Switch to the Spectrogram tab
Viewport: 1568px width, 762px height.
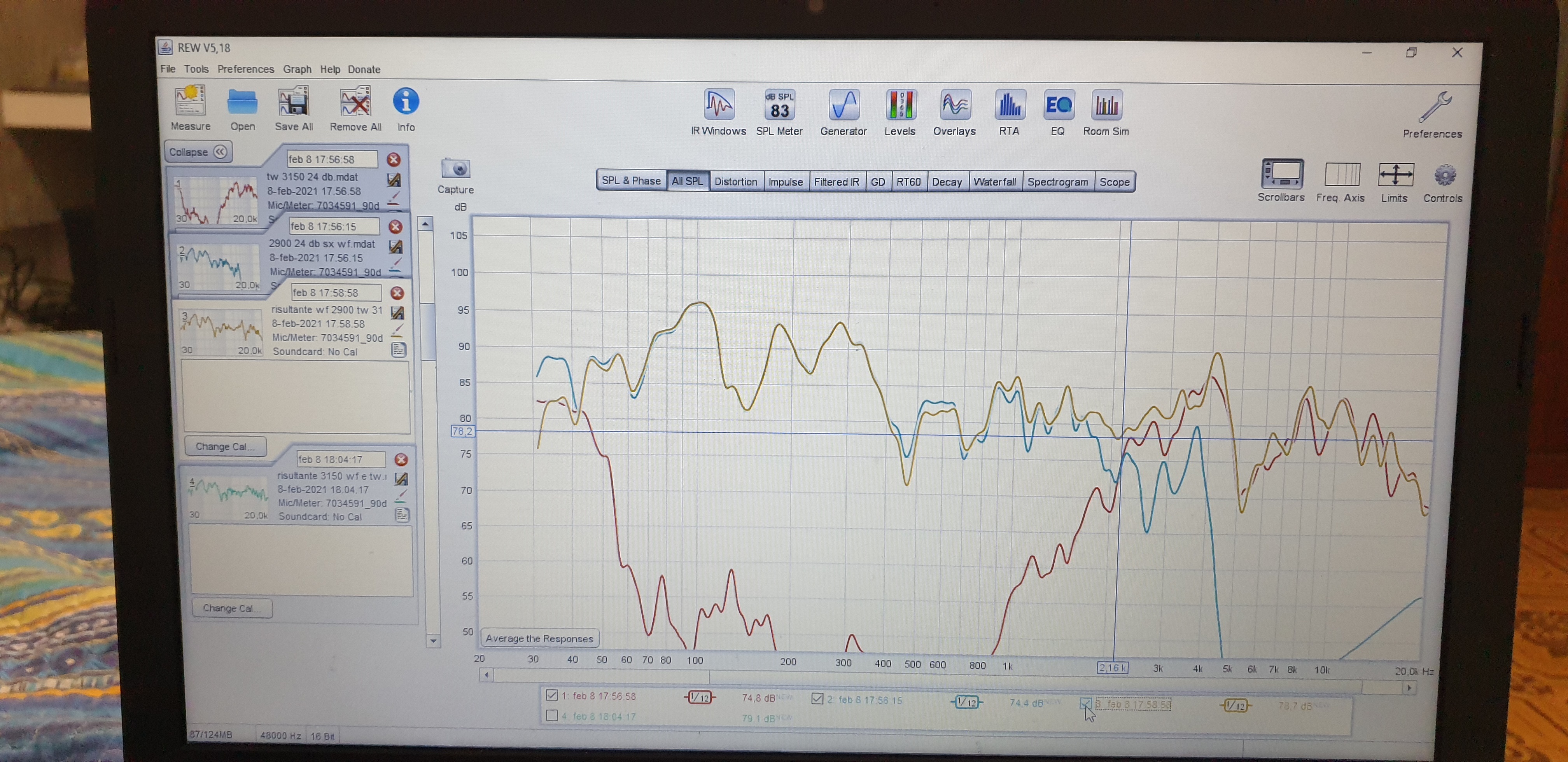(1057, 182)
